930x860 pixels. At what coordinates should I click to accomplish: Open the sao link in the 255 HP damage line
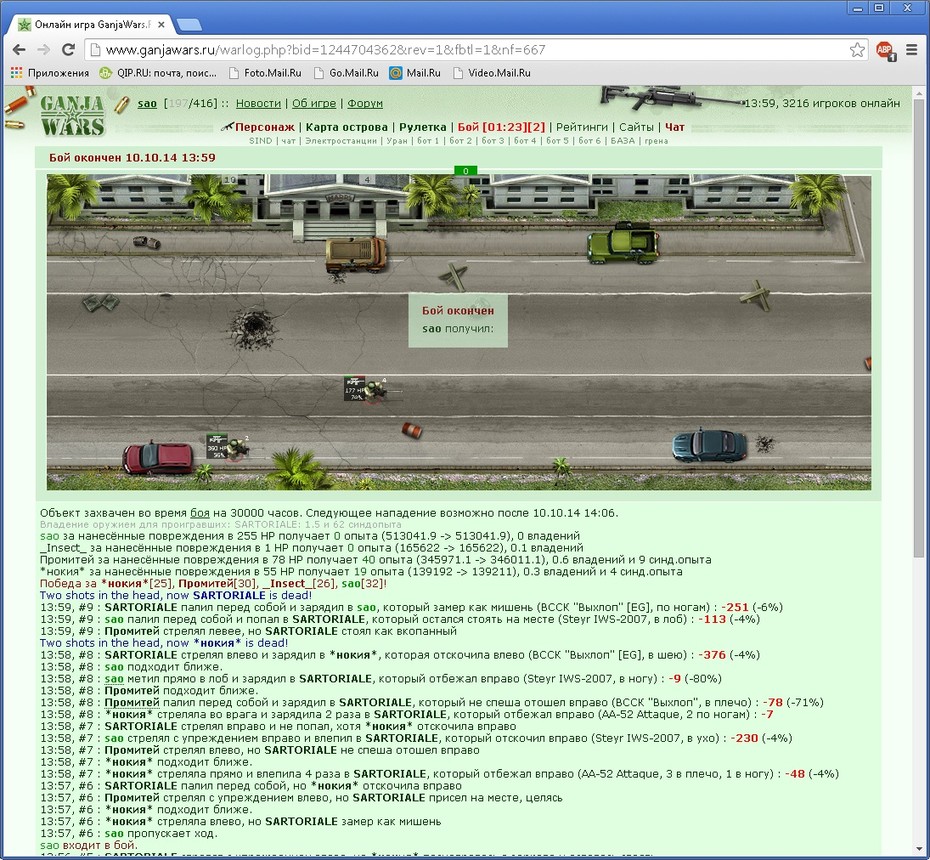coord(50,536)
